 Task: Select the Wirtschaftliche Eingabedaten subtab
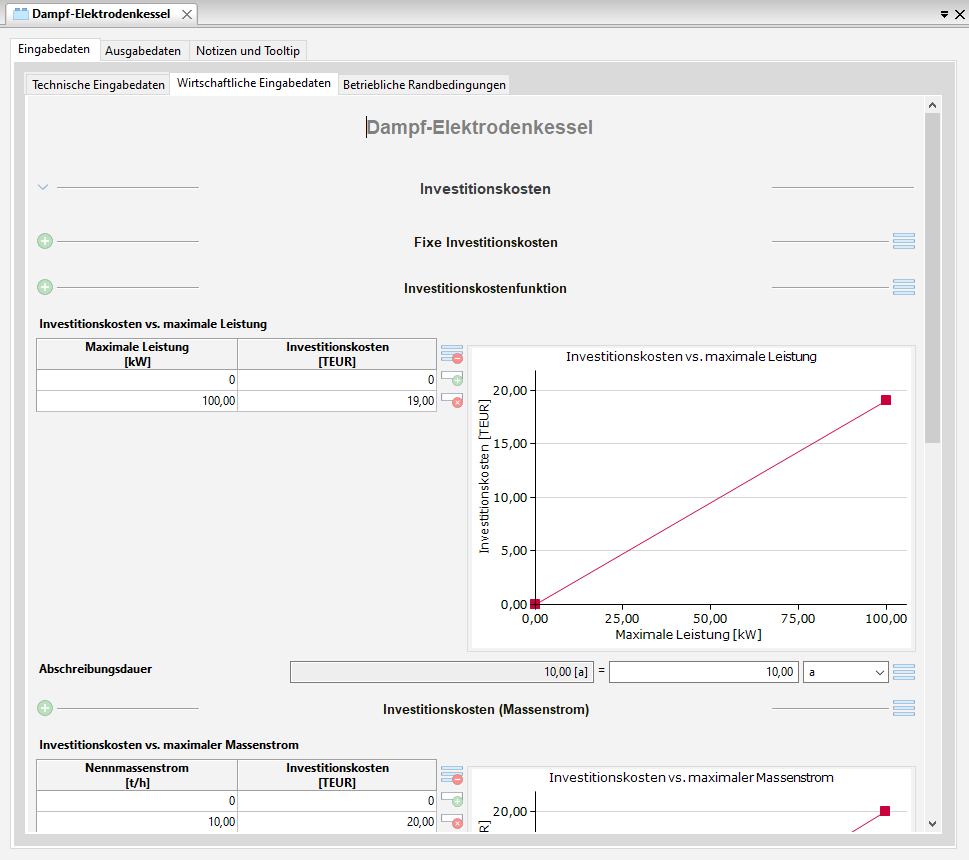254,83
